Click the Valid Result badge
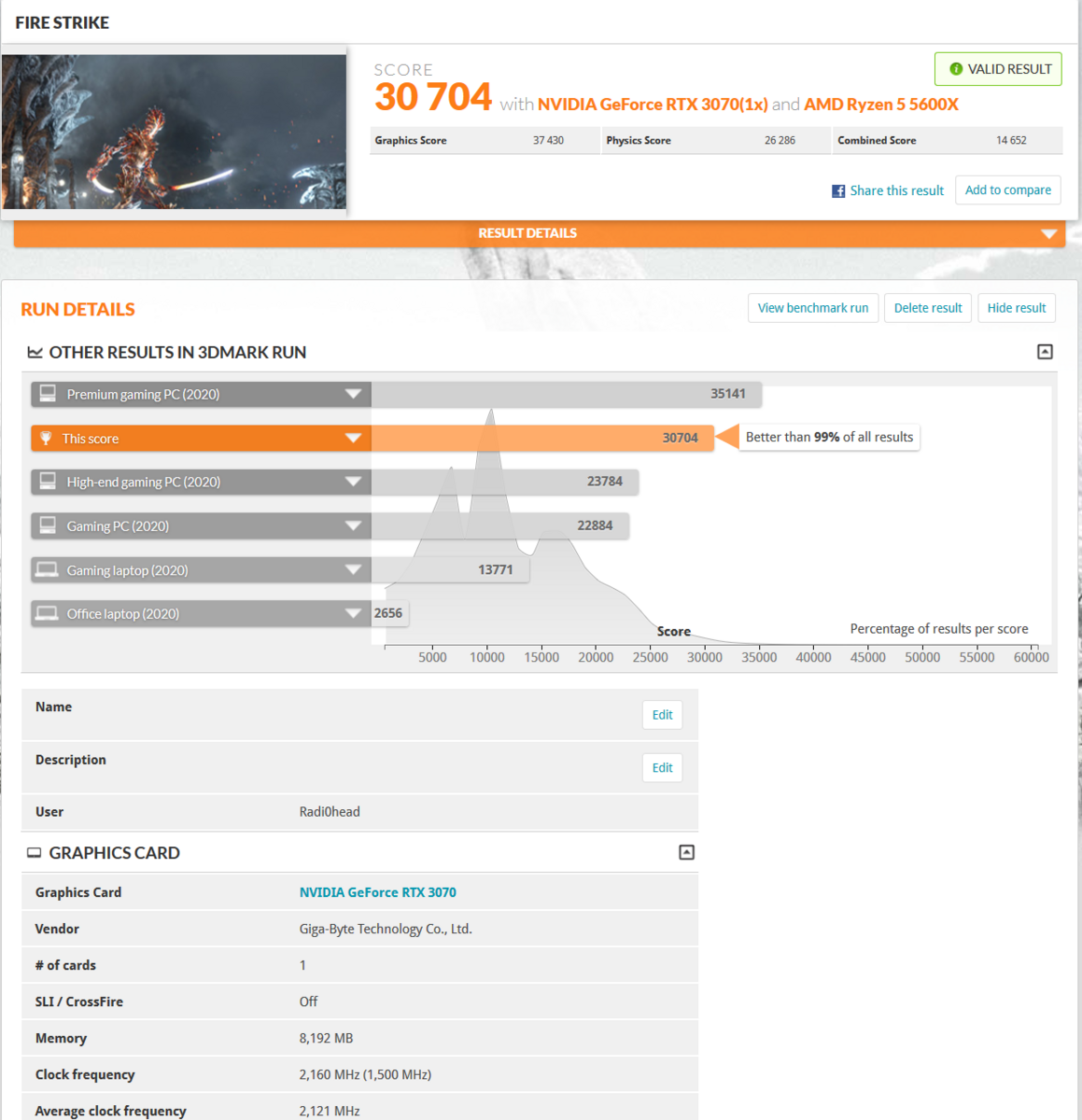The image size is (1082, 1120). (x=998, y=69)
